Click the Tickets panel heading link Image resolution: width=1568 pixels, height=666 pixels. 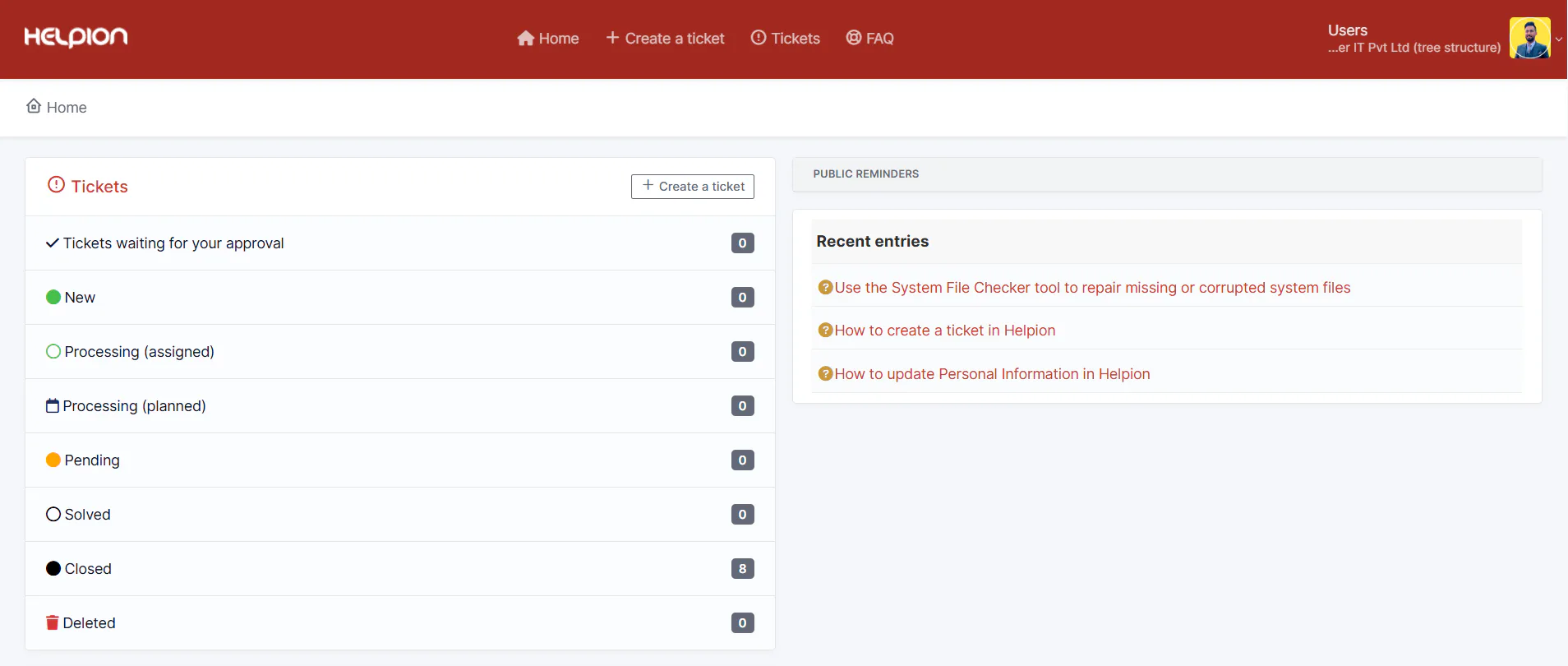click(99, 187)
